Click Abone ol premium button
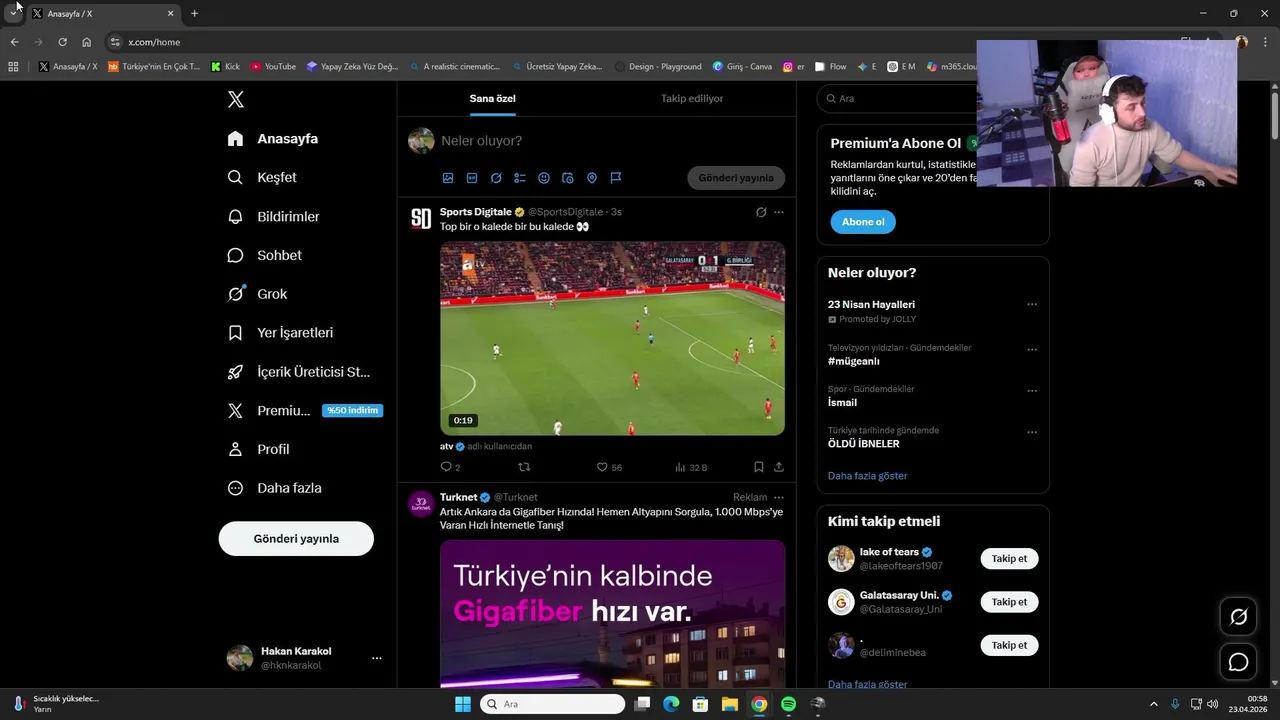 pos(863,222)
